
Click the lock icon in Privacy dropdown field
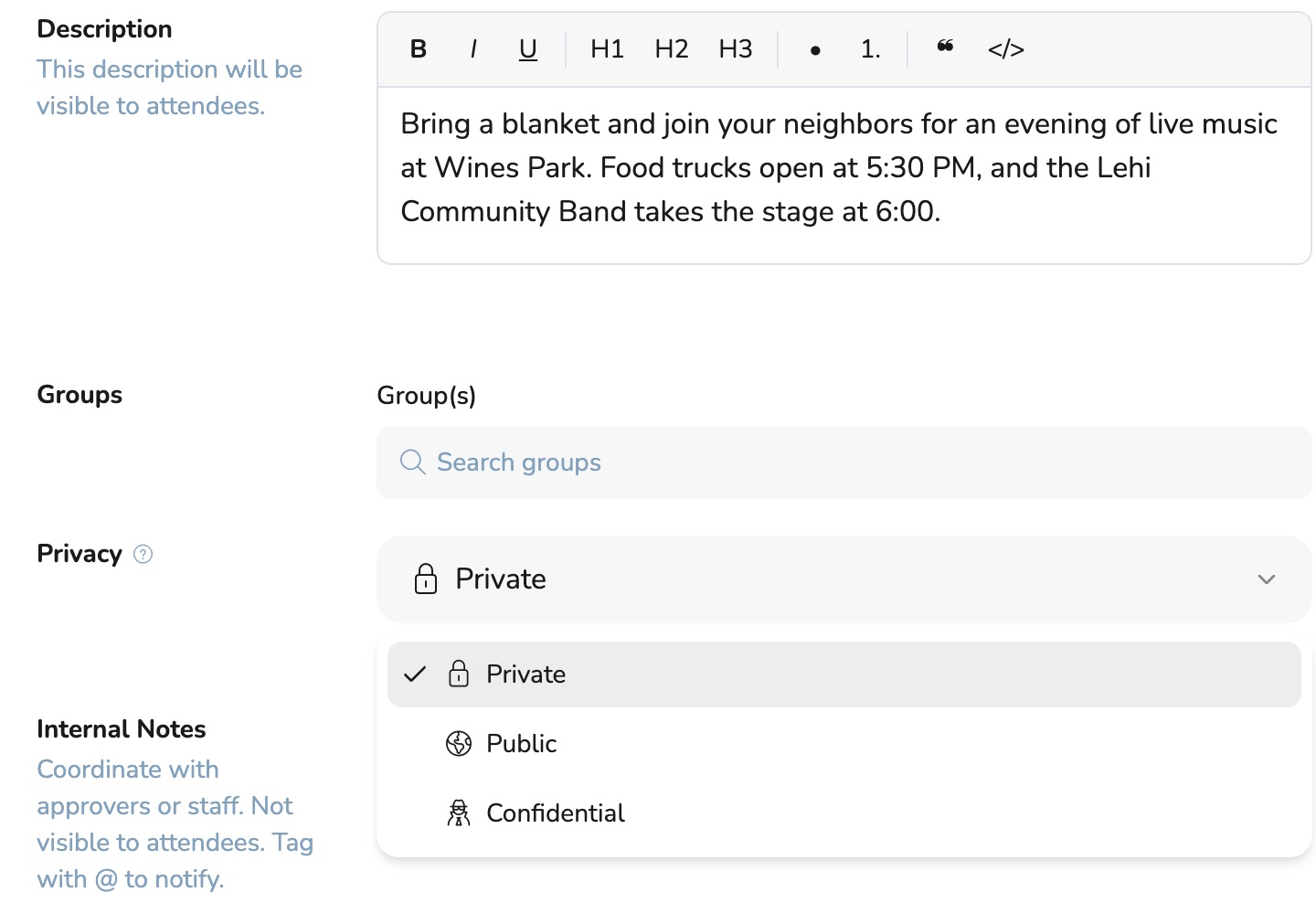pyautogui.click(x=426, y=579)
